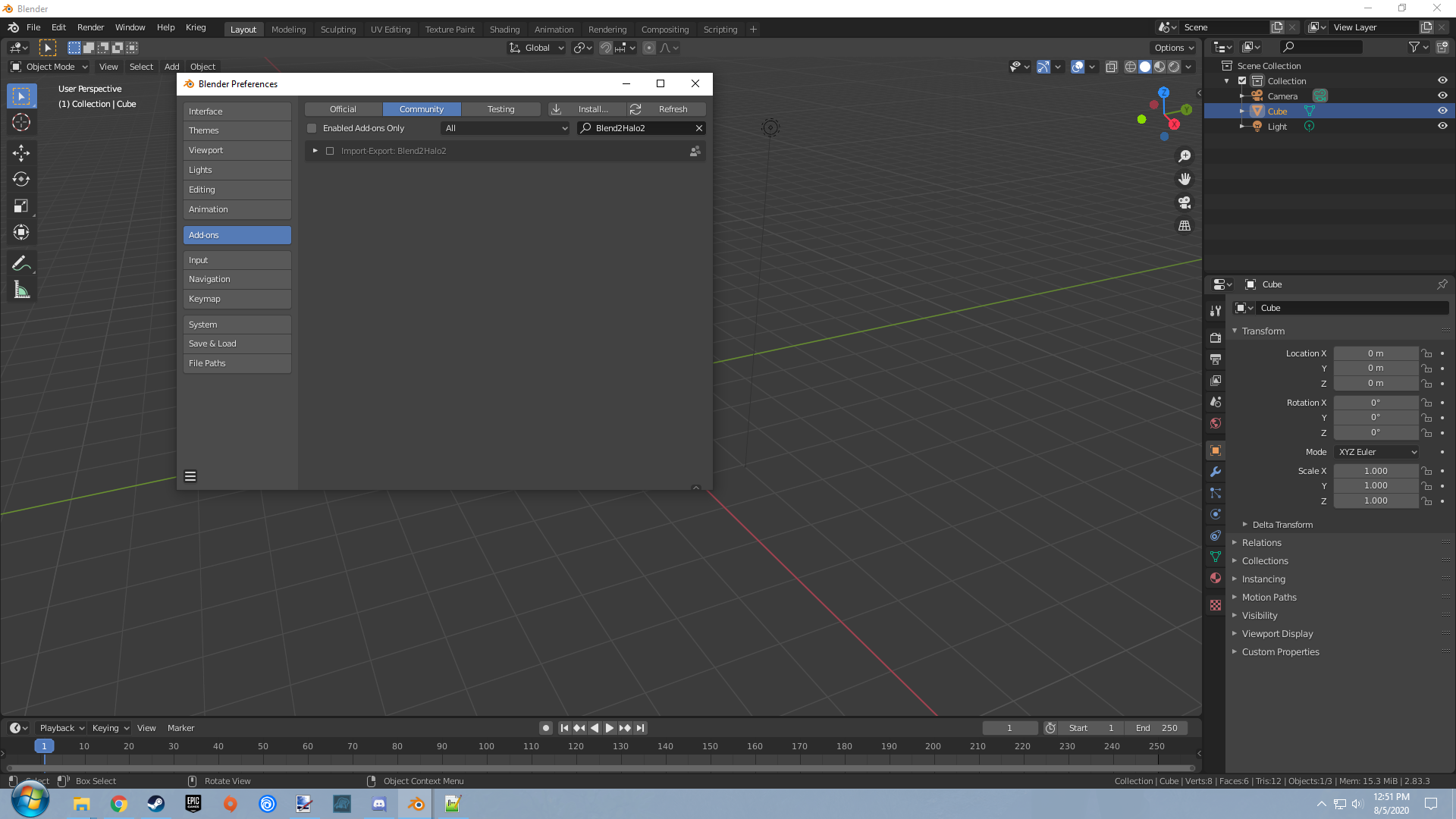1456x819 pixels.
Task: Click frame 100 on the timeline
Action: (x=486, y=747)
